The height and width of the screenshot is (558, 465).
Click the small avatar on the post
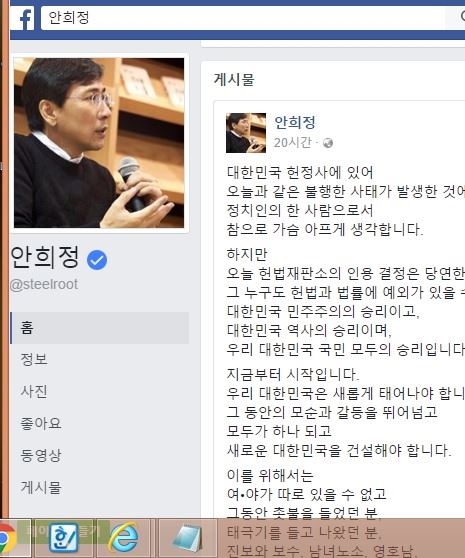click(246, 133)
